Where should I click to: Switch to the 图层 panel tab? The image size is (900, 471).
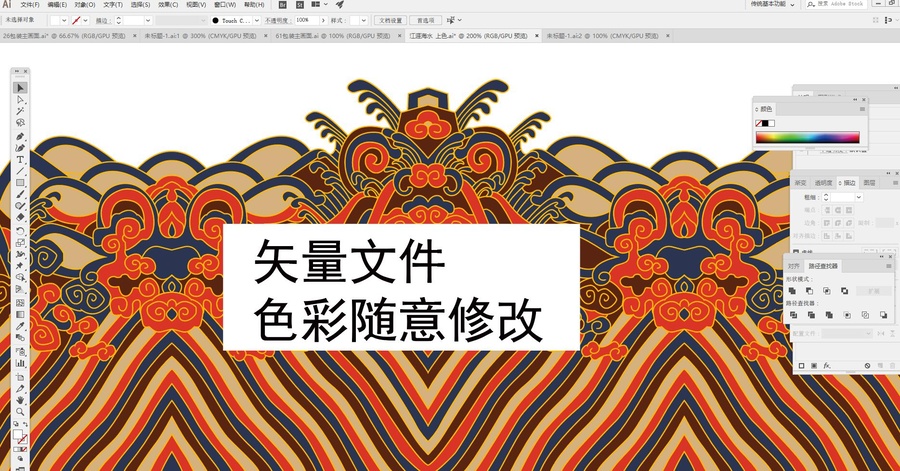(870, 183)
